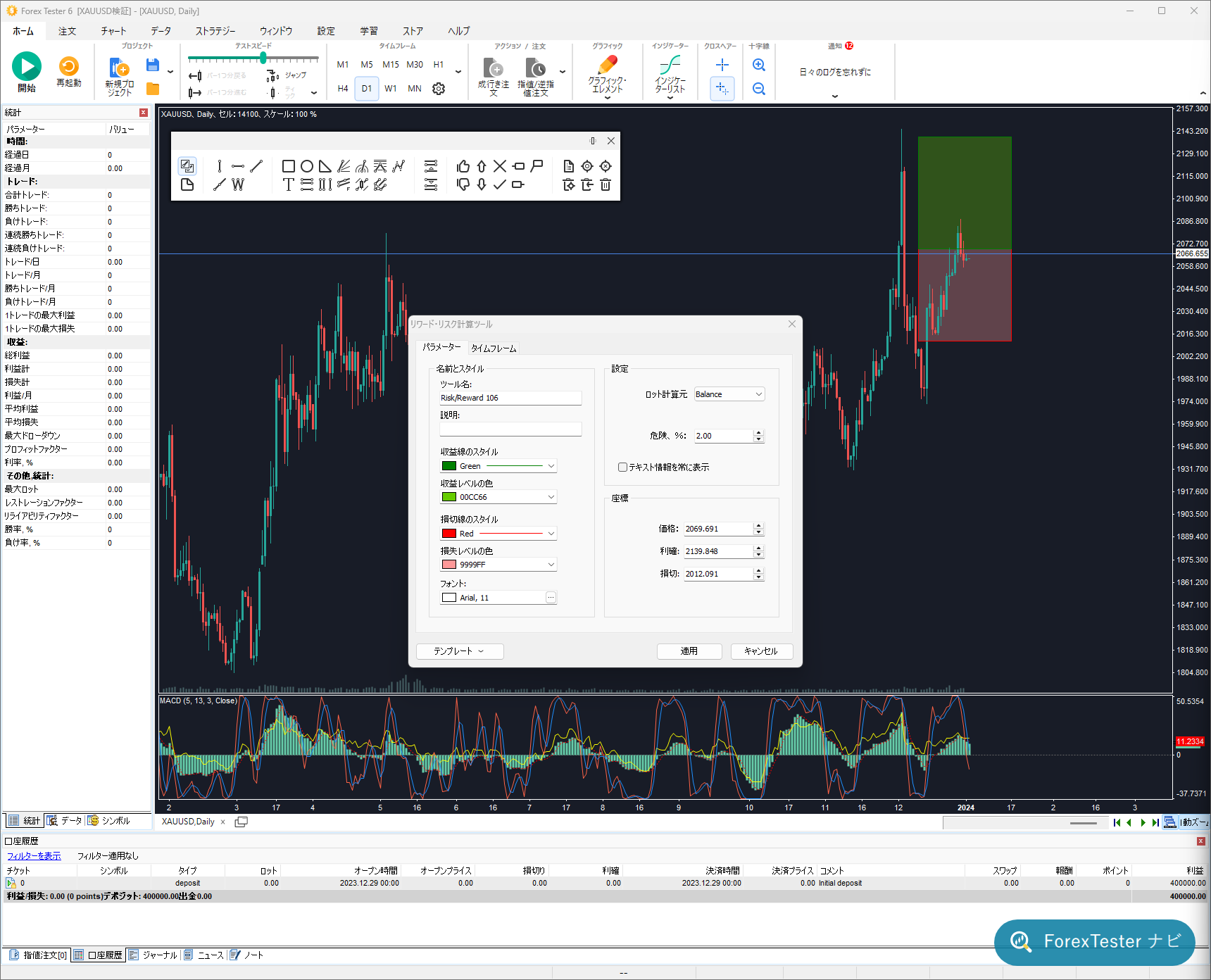The height and width of the screenshot is (980, 1211).
Task: Toggle テキスト情報を常に表示 checkbox
Action: 622,467
